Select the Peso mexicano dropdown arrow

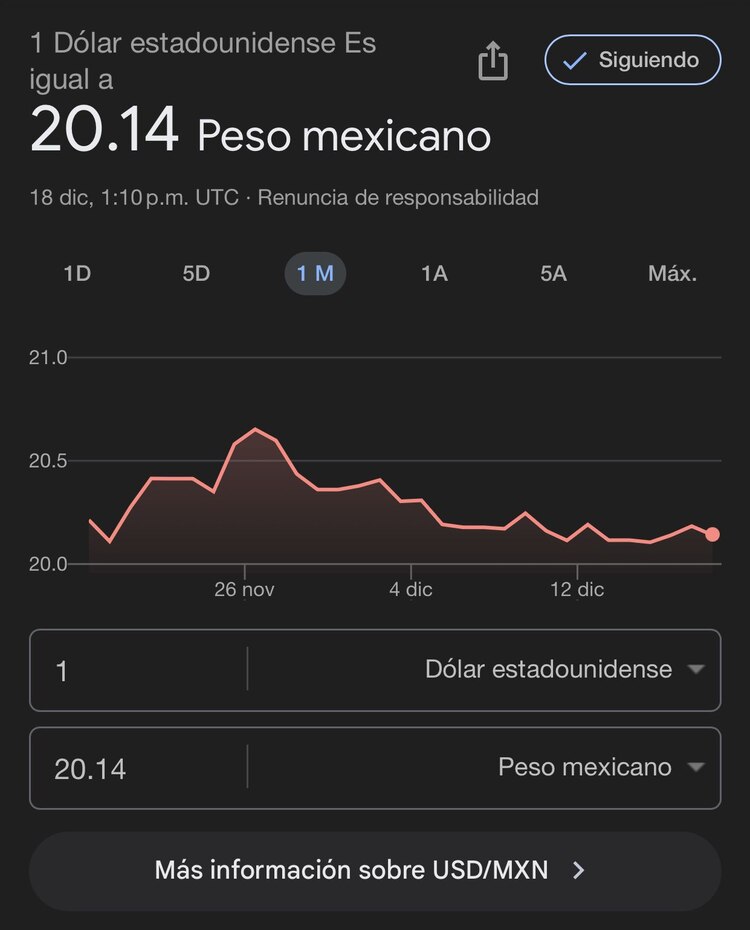(x=698, y=768)
